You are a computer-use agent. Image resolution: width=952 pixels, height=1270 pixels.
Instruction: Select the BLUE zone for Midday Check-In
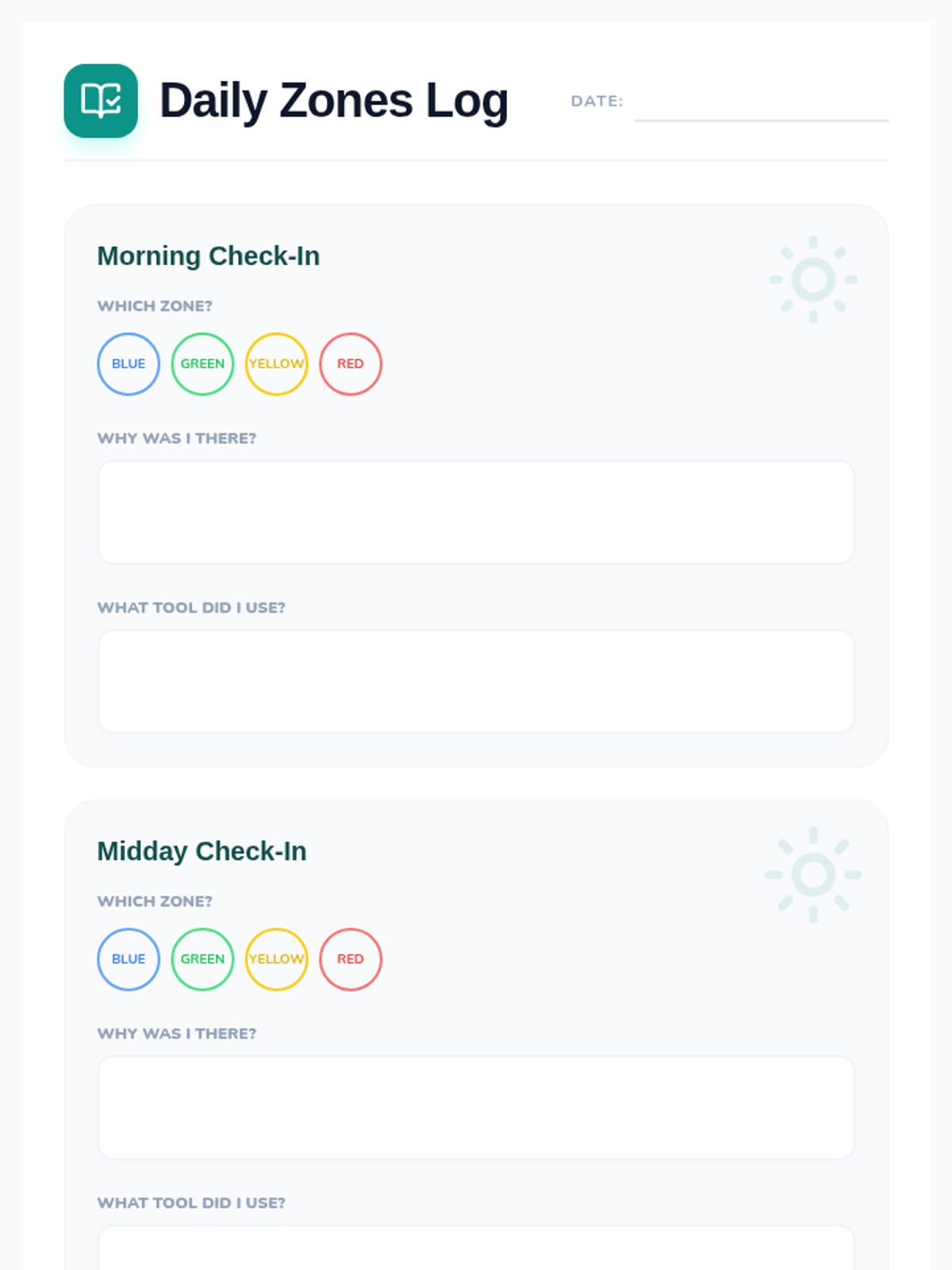pos(129,959)
